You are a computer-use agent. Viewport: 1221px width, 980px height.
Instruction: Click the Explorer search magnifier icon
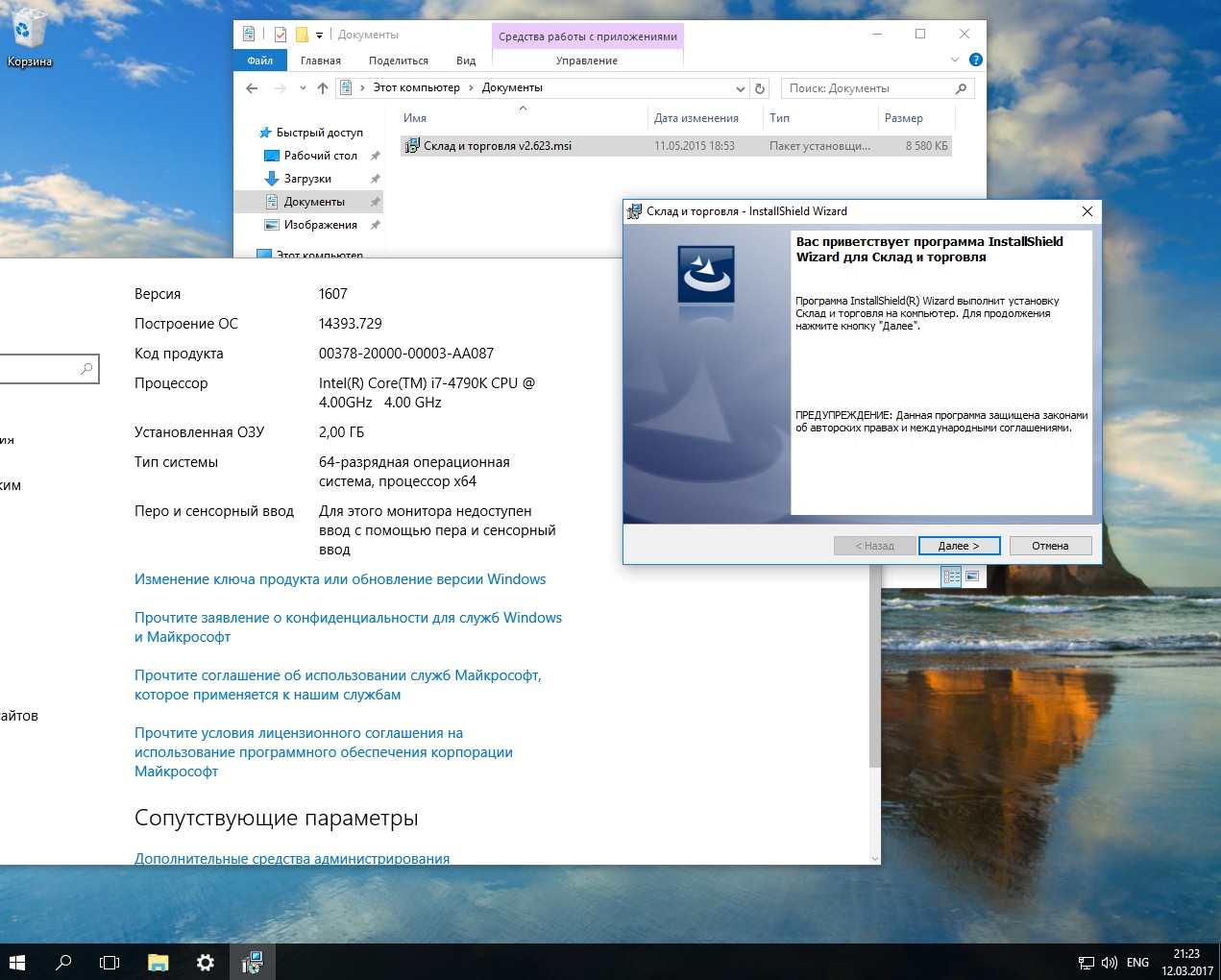point(961,88)
